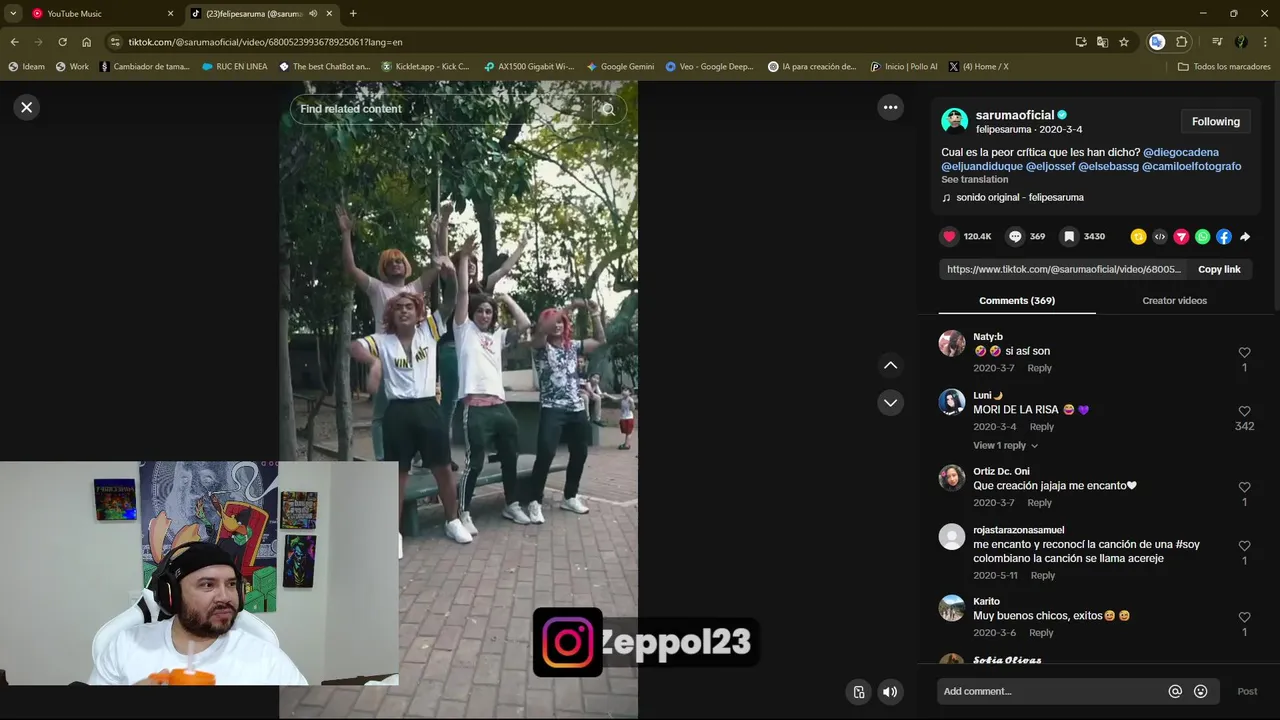Viewport: 1280px width, 720px height.
Task: Open sarumaoficial profile avatar
Action: point(954,121)
